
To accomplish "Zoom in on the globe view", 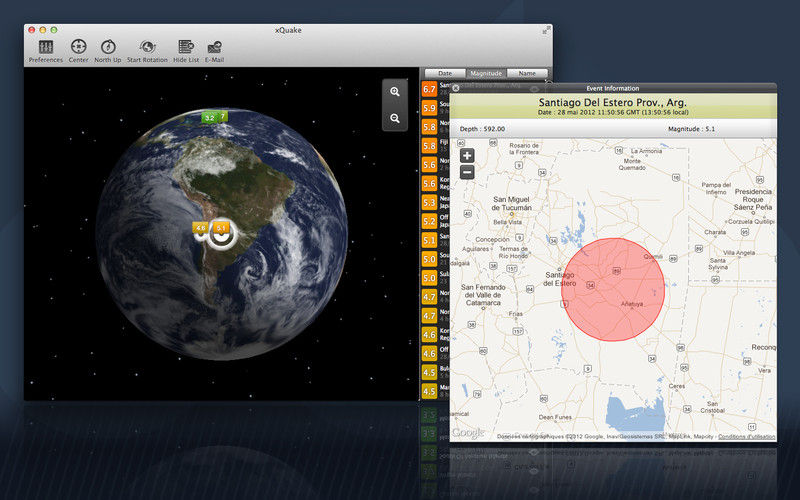I will pos(395,92).
